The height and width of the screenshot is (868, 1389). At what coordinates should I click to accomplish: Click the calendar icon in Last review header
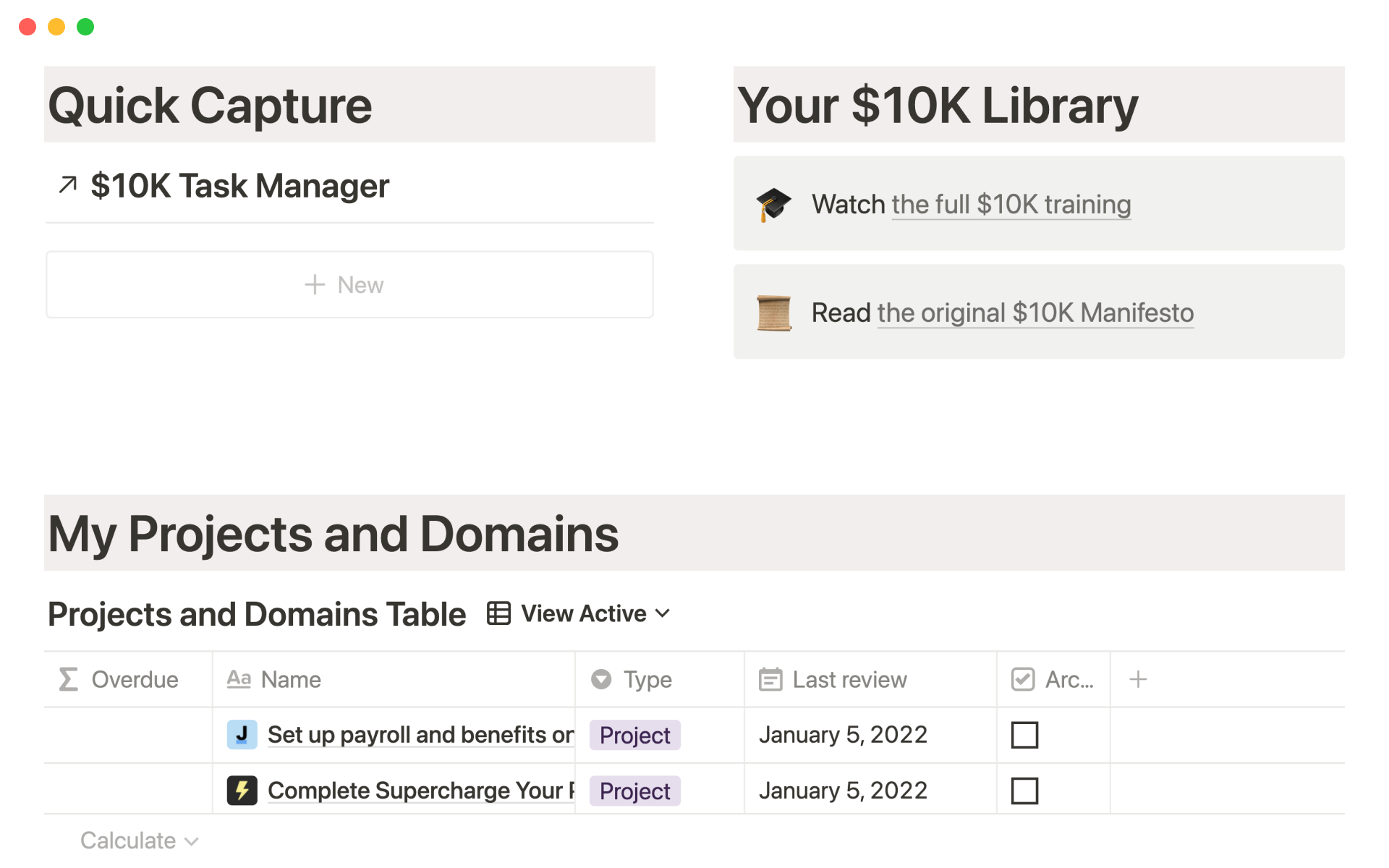pos(770,679)
